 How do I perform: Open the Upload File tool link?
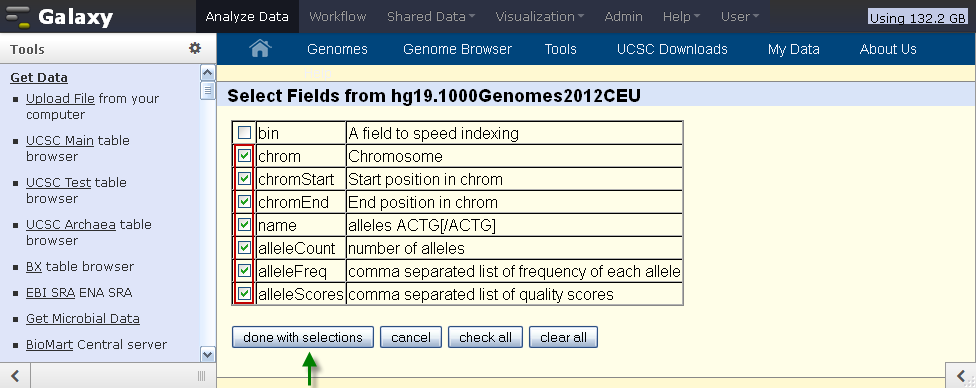tap(60, 98)
